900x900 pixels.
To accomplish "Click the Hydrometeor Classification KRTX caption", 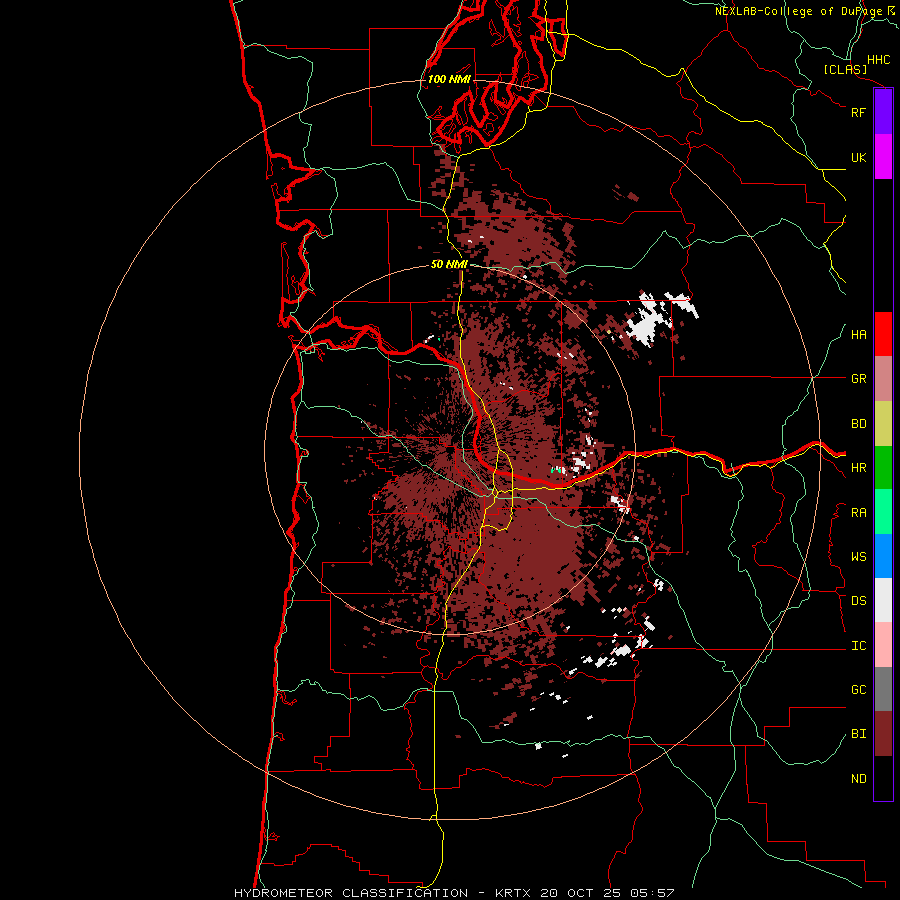I will [x=454, y=893].
